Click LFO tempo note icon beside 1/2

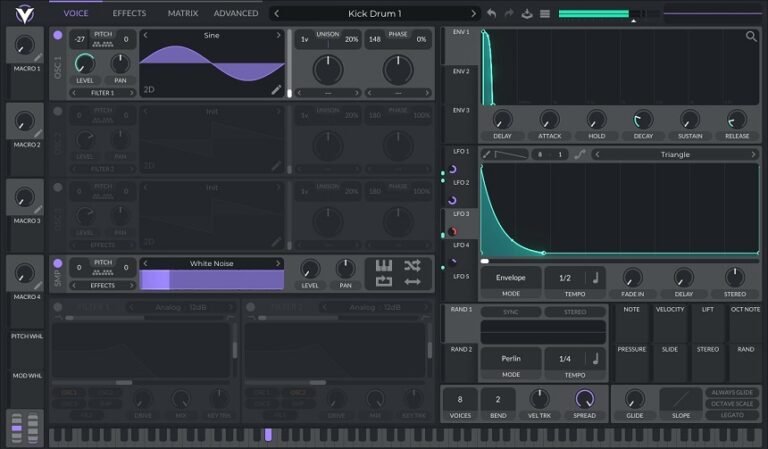[596, 278]
